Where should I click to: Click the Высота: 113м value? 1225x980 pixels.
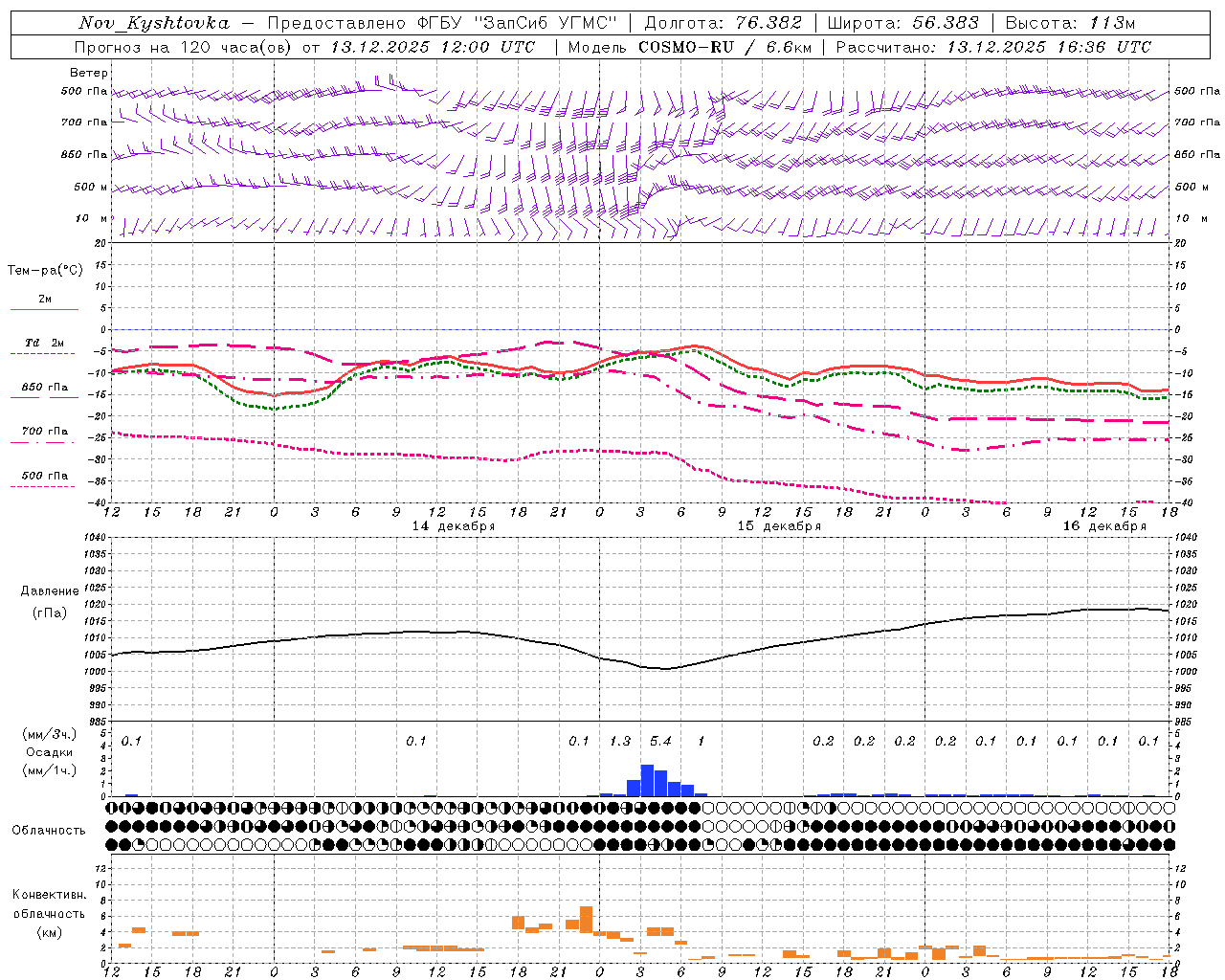pyautogui.click(x=1070, y=23)
